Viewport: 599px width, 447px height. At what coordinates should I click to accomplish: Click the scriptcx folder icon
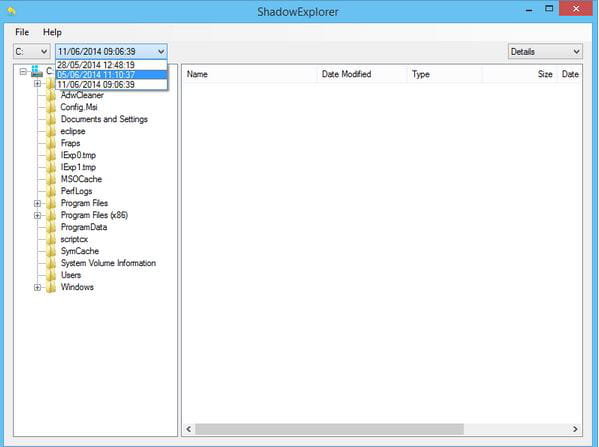[x=51, y=239]
